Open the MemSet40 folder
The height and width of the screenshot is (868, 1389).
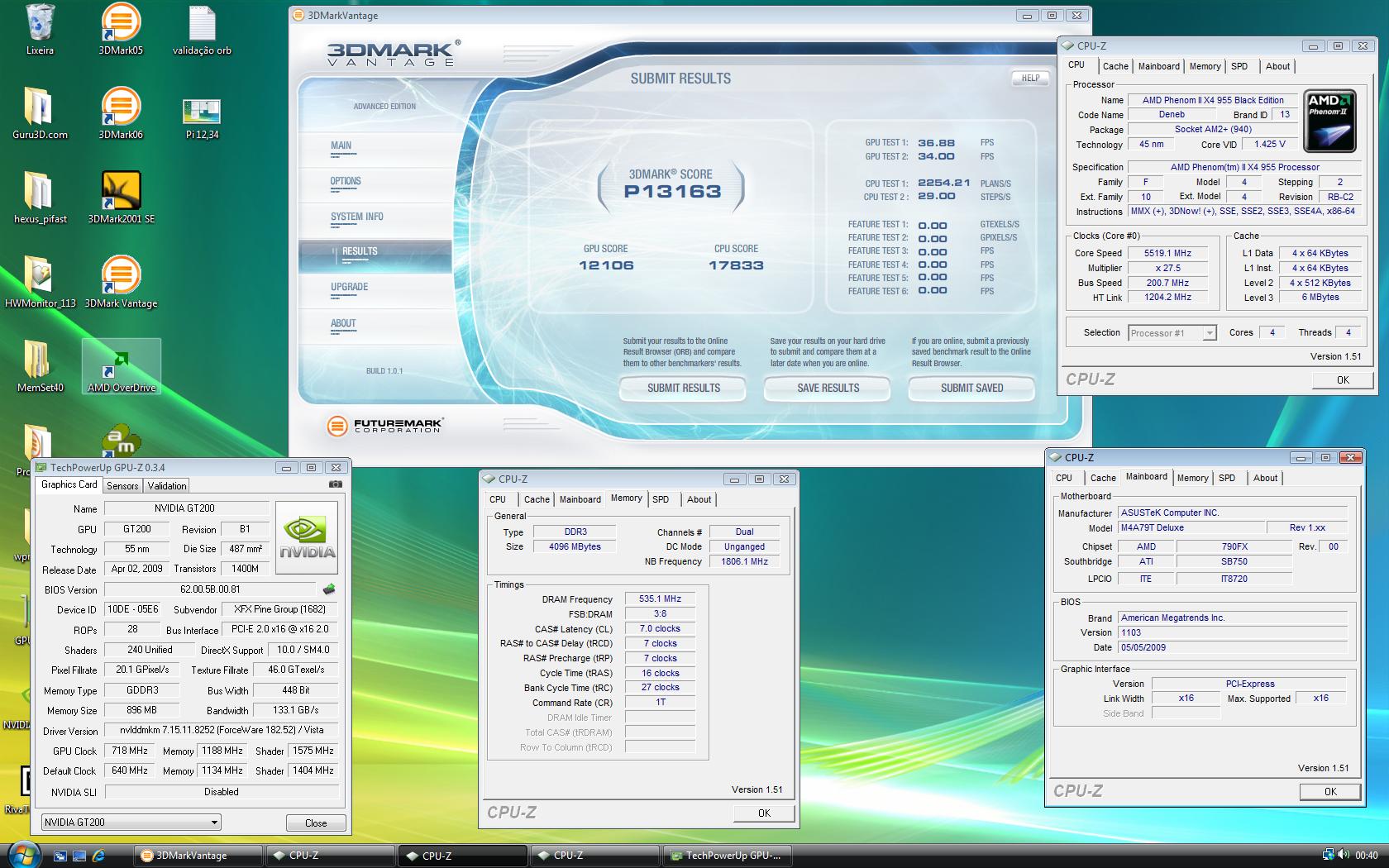(40, 367)
